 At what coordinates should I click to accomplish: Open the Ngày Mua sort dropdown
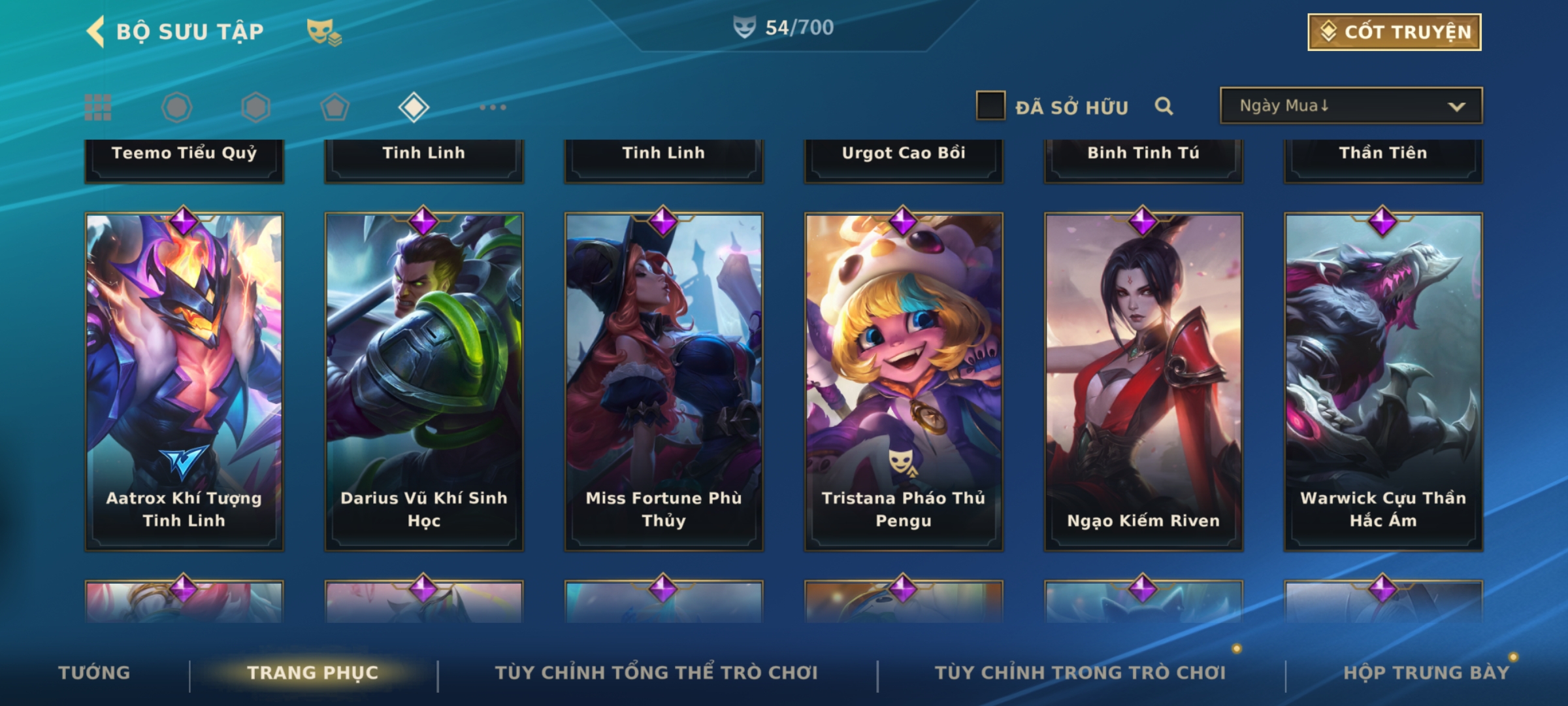pyautogui.click(x=1351, y=105)
